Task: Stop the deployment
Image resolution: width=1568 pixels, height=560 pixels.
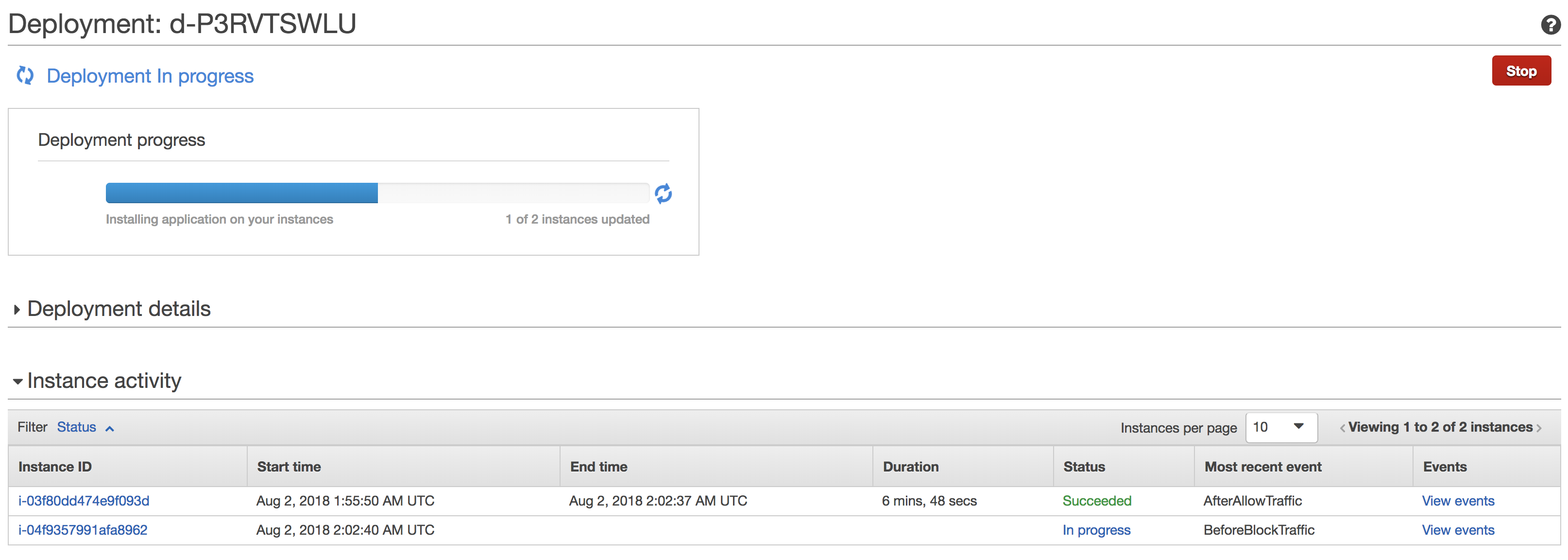Action: (1520, 71)
